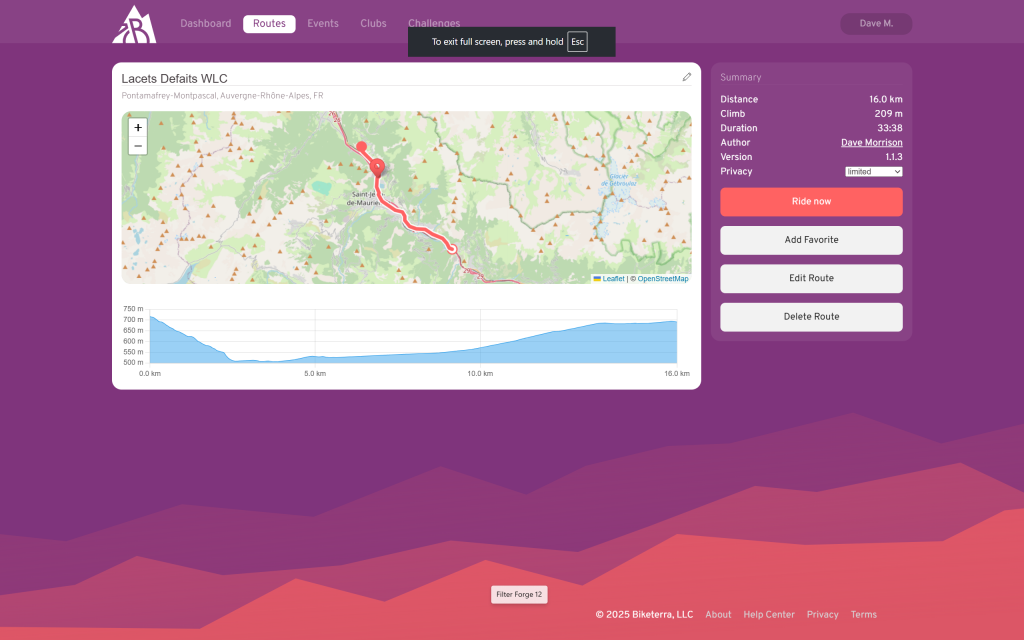The width and height of the screenshot is (1024, 640).
Task: Zoom in on the map
Action: point(138,127)
